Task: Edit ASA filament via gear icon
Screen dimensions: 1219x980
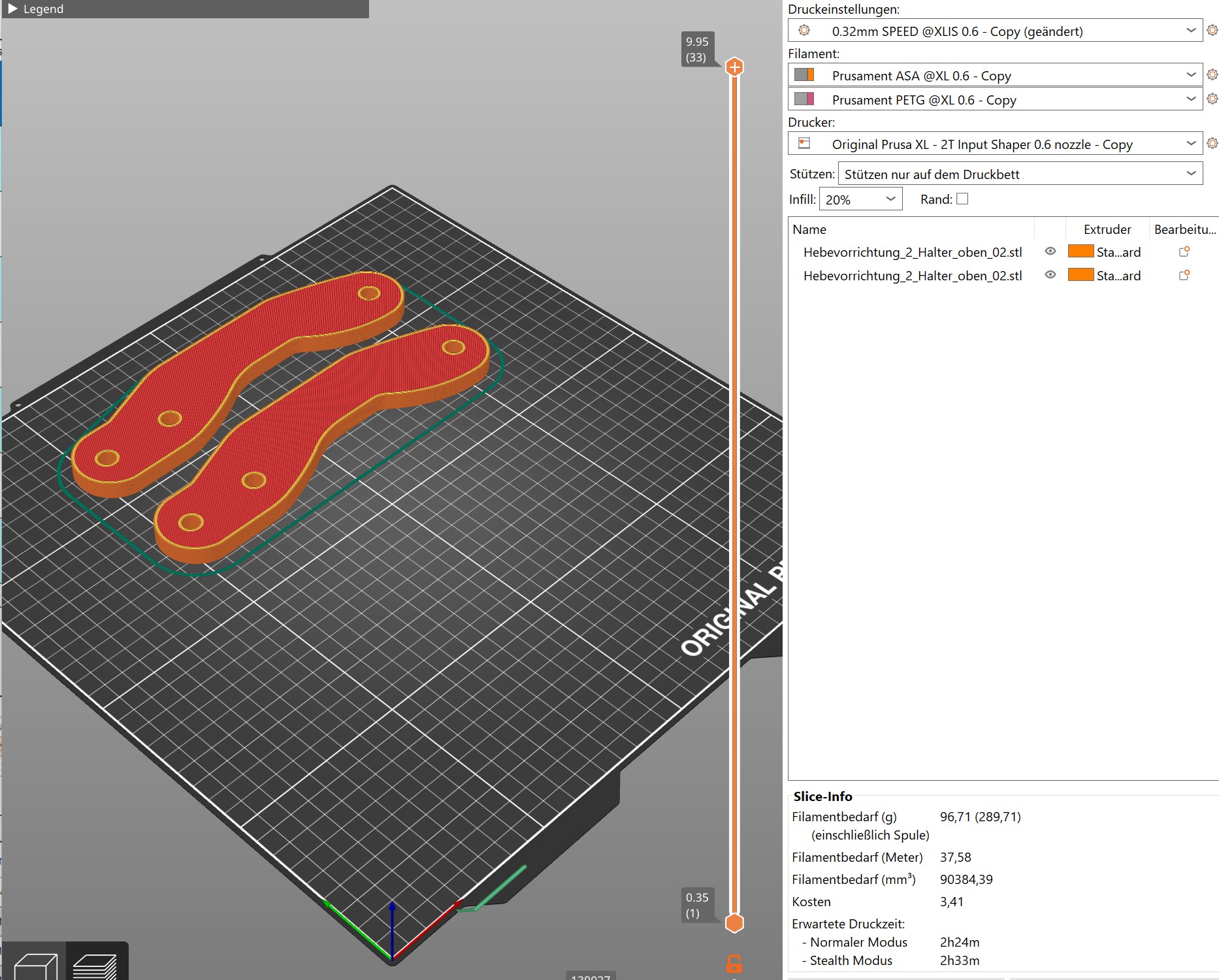Action: coord(1212,74)
